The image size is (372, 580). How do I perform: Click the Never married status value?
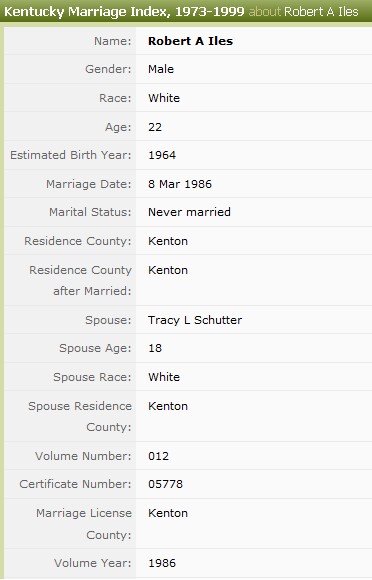pyautogui.click(x=189, y=212)
